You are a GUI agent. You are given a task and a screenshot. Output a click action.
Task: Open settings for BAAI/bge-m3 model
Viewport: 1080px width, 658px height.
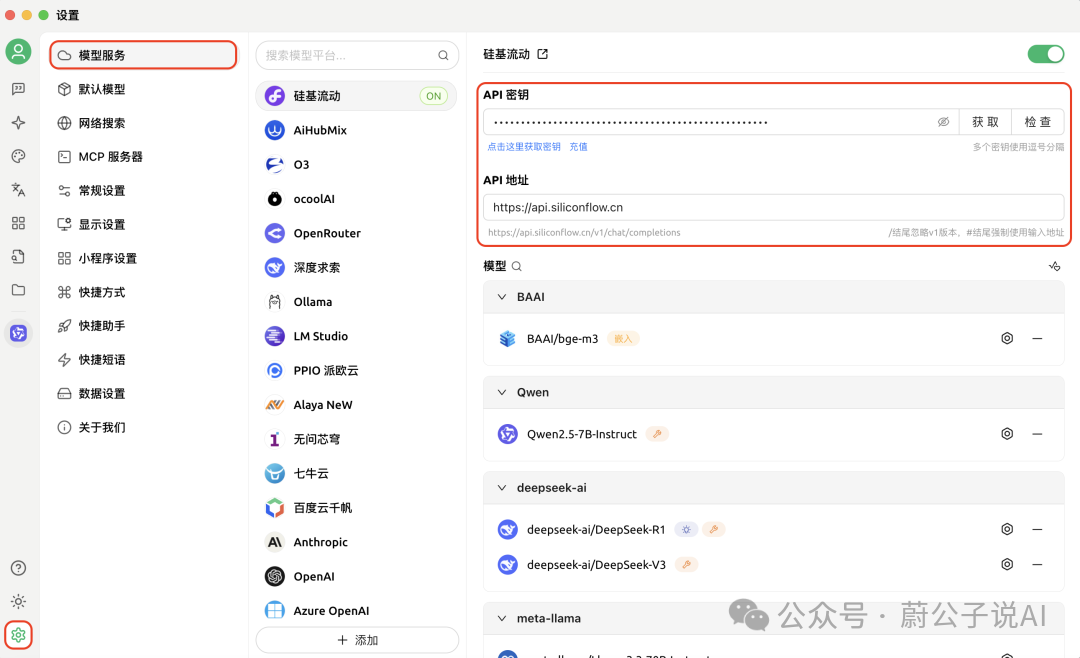point(1007,338)
